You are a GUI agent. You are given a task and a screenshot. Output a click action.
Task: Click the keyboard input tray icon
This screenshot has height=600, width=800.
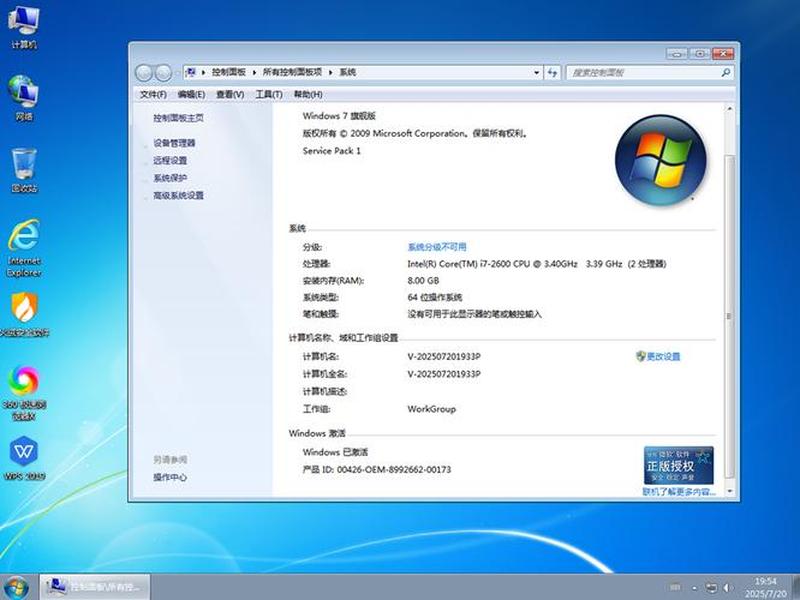675,587
